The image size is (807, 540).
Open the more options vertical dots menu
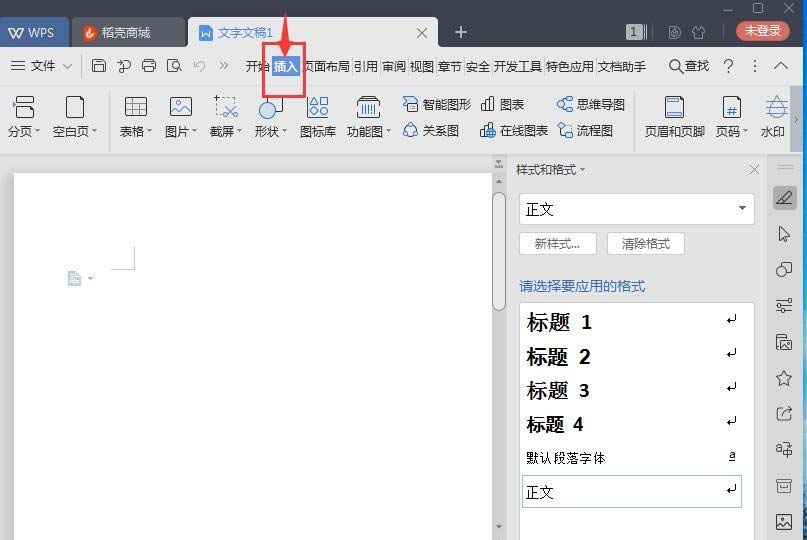[x=755, y=66]
